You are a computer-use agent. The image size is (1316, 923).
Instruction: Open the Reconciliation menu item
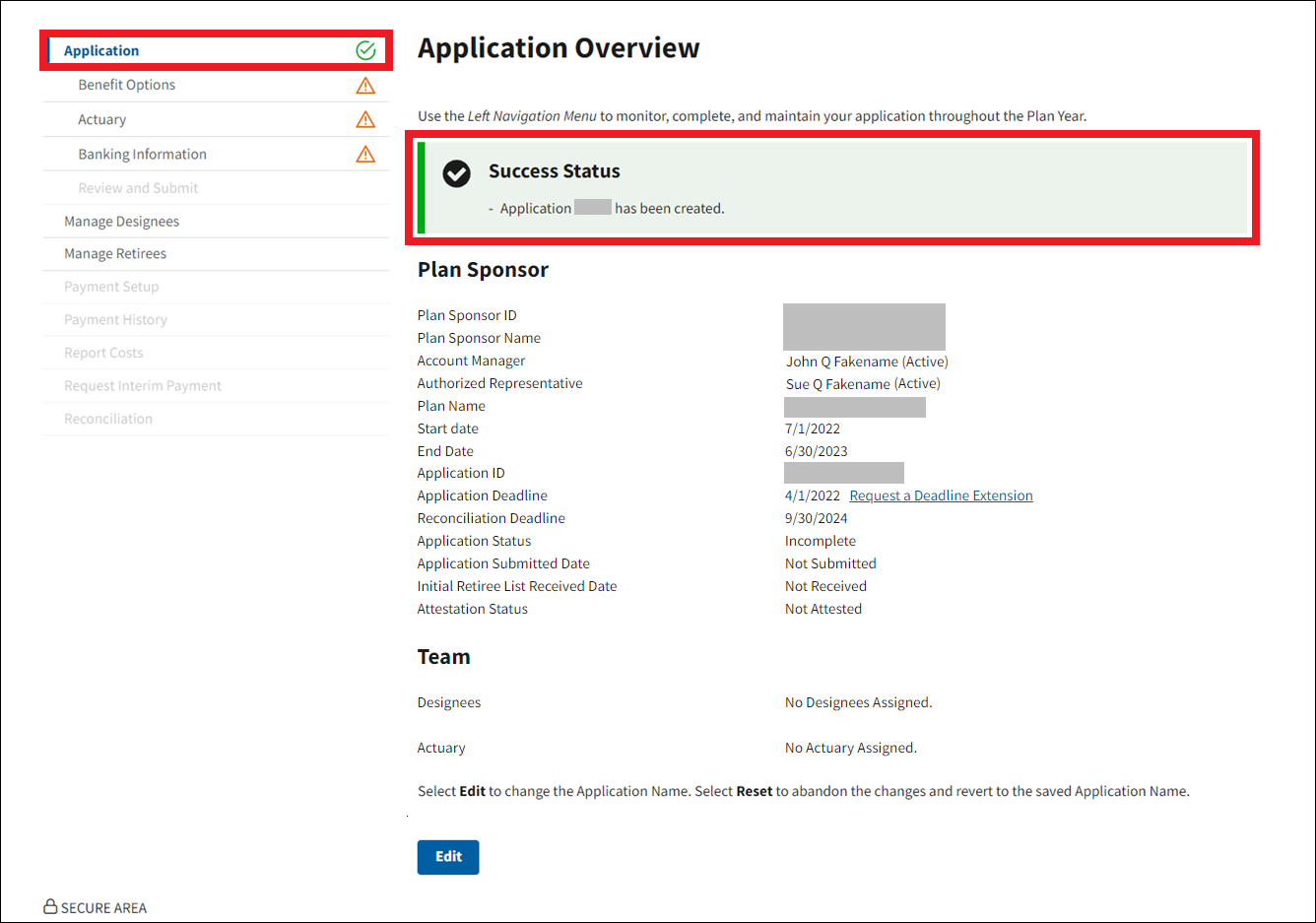(x=108, y=419)
